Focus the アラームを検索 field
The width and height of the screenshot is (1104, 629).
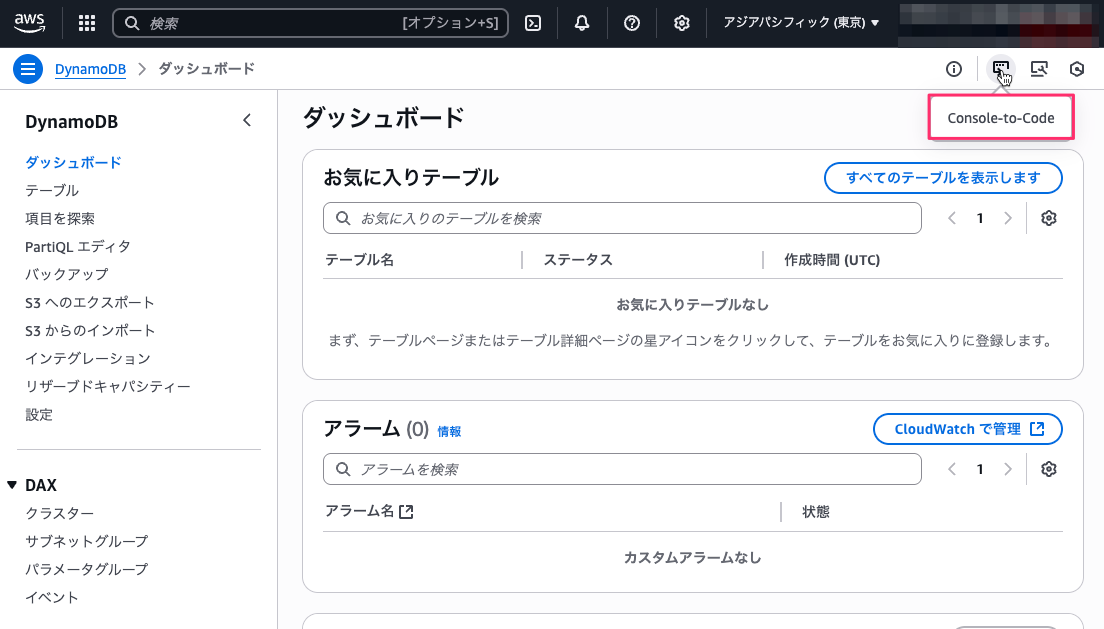[x=622, y=469]
